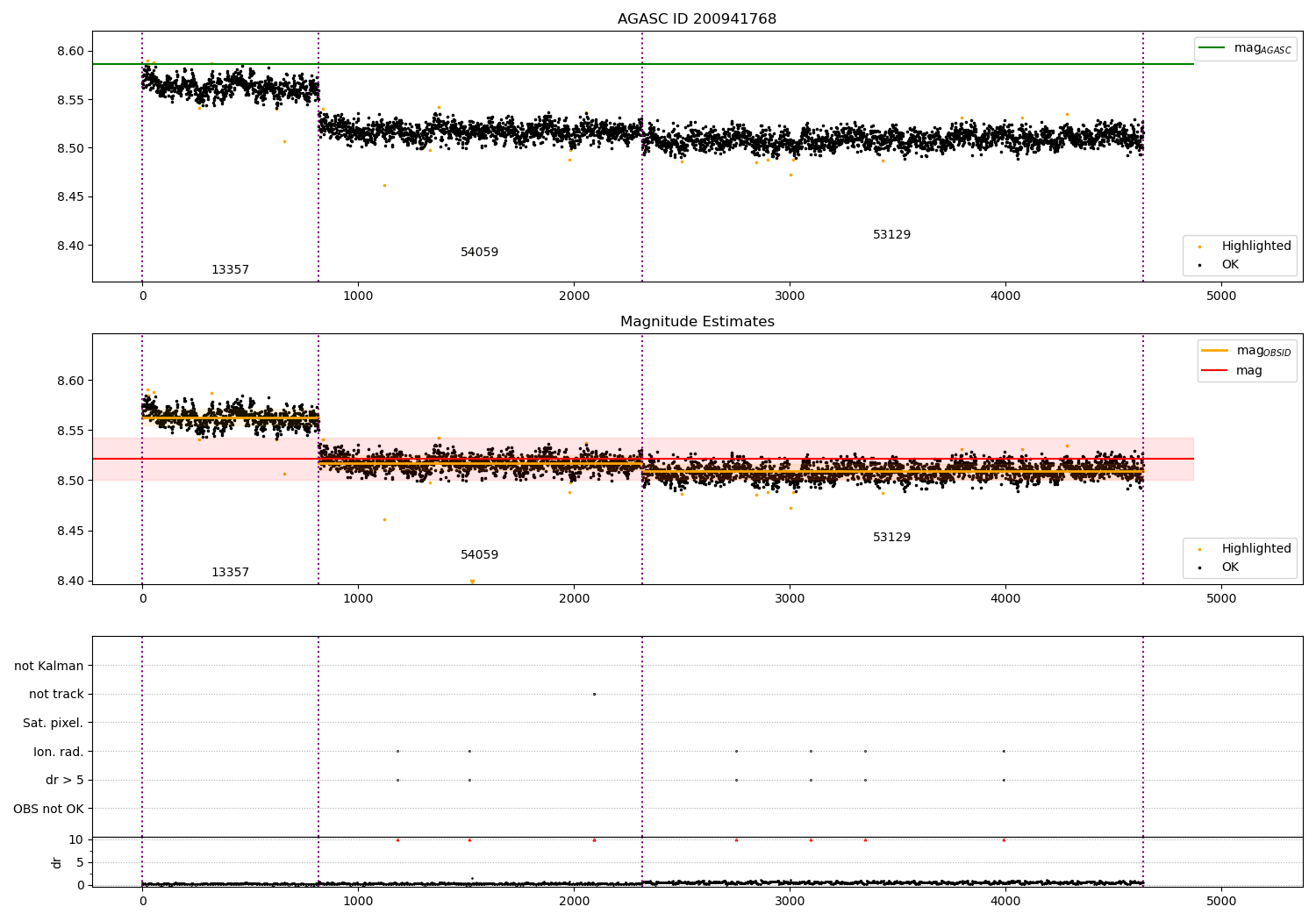This screenshot has width=1316, height=921.
Task: Click the "not Kalman" axis label
Action: tap(49, 666)
